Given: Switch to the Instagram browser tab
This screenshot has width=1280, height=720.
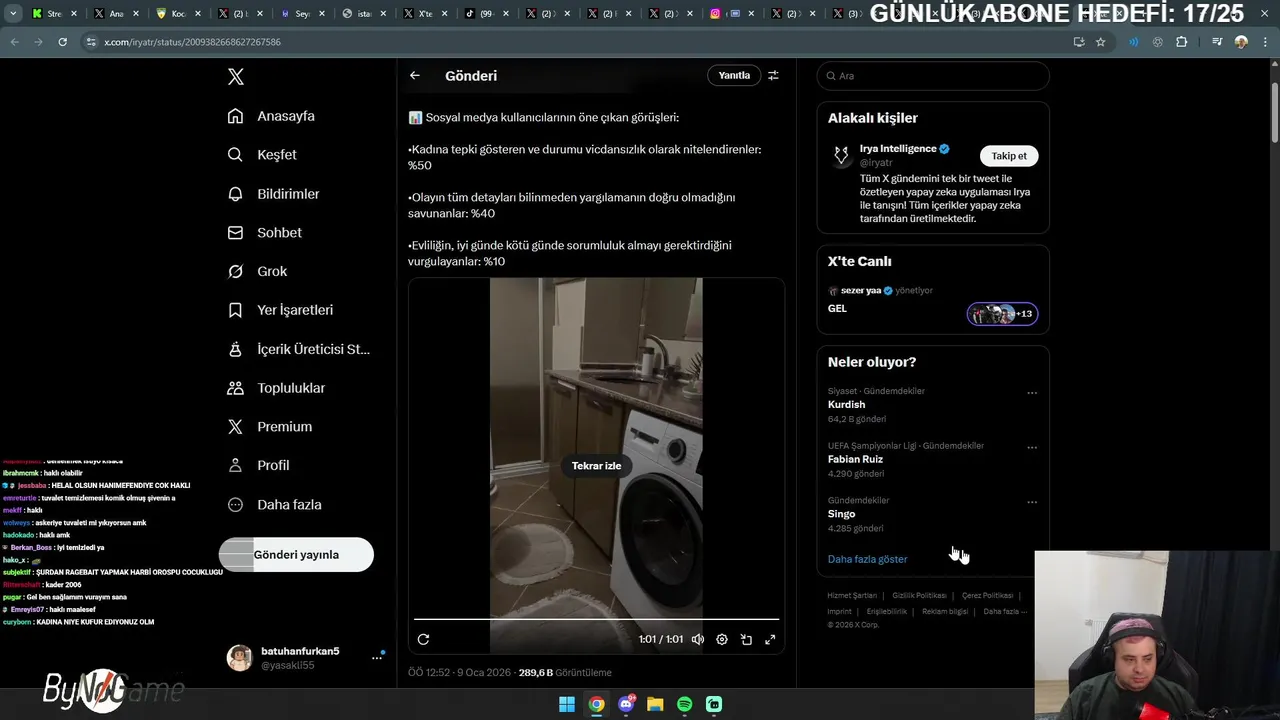Looking at the screenshot, I should (730, 14).
